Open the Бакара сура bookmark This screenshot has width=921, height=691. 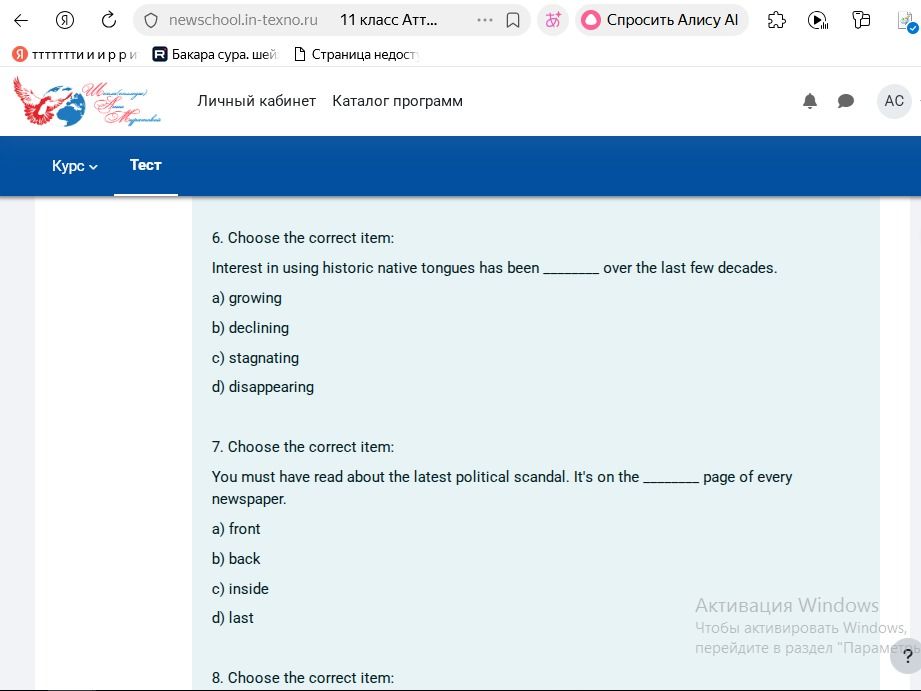click(215, 55)
